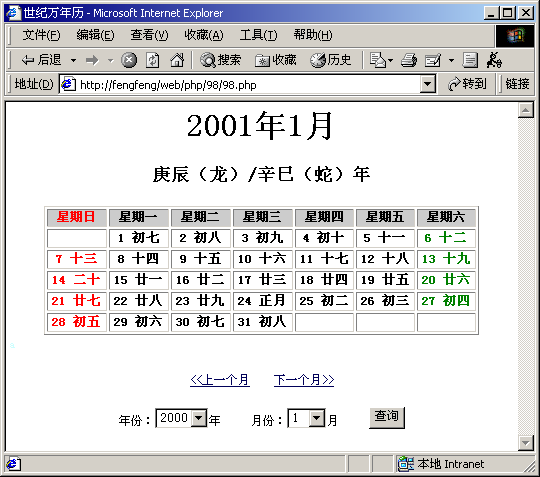Follow the 下一个月>> next month link

(x=304, y=380)
